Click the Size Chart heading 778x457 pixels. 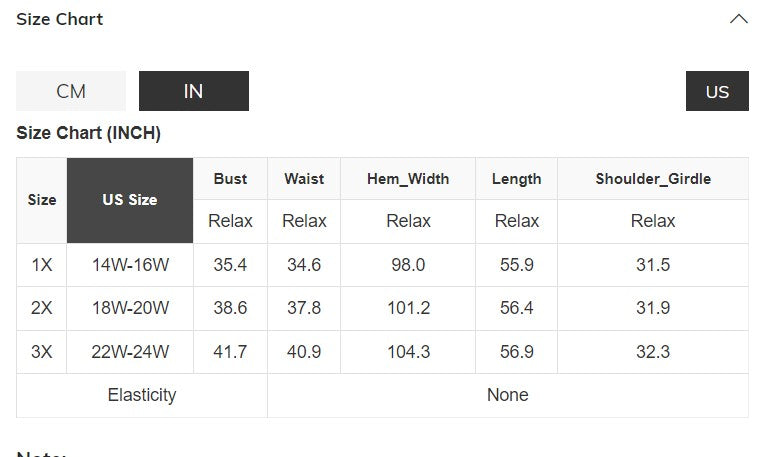click(60, 19)
